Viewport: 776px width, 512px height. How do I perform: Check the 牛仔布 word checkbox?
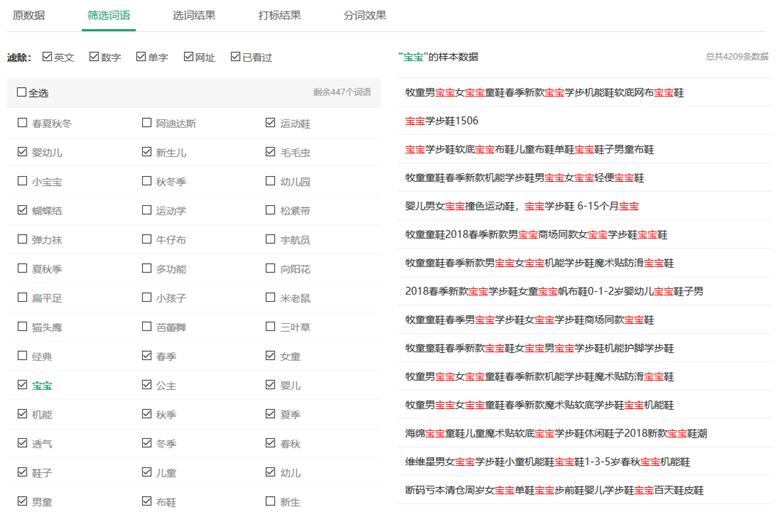click(146, 239)
